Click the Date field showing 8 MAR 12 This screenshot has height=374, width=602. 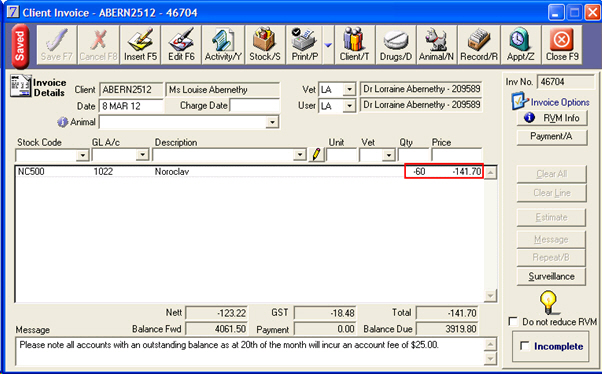point(131,106)
